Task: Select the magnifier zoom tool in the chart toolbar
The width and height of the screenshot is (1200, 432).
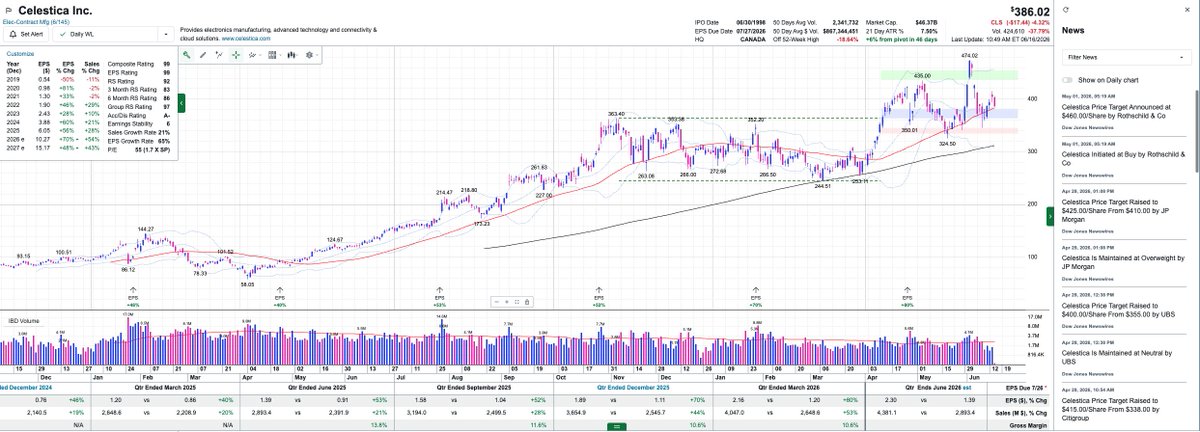Action: pyautogui.click(x=186, y=54)
